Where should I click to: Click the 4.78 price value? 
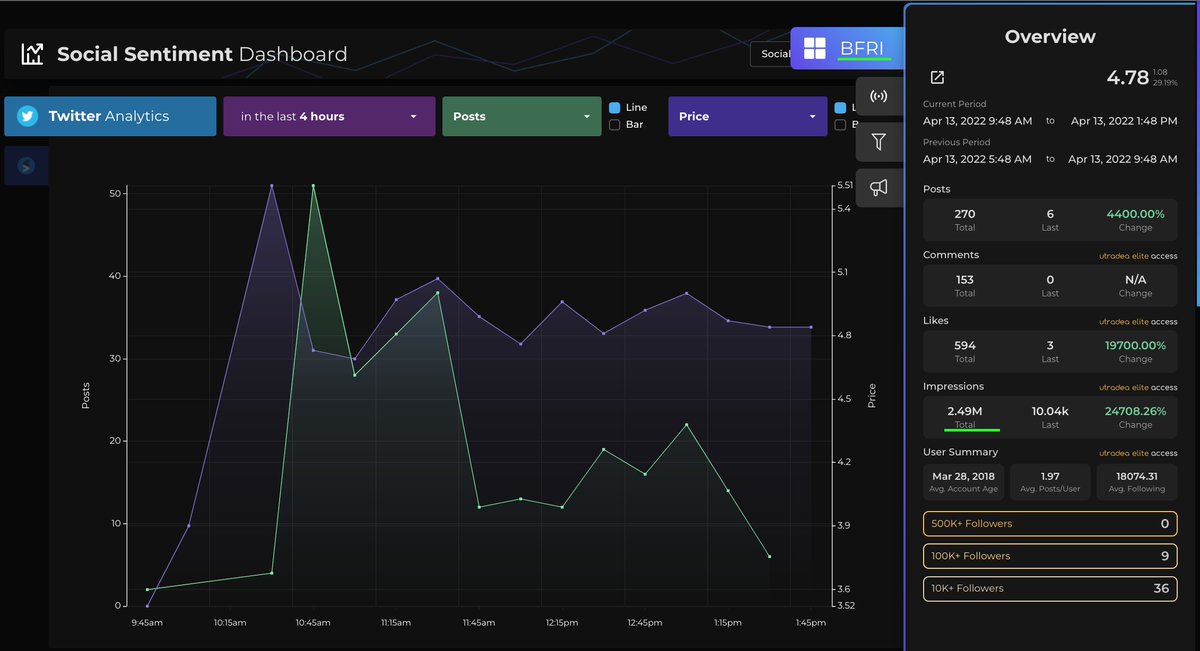coord(1127,77)
